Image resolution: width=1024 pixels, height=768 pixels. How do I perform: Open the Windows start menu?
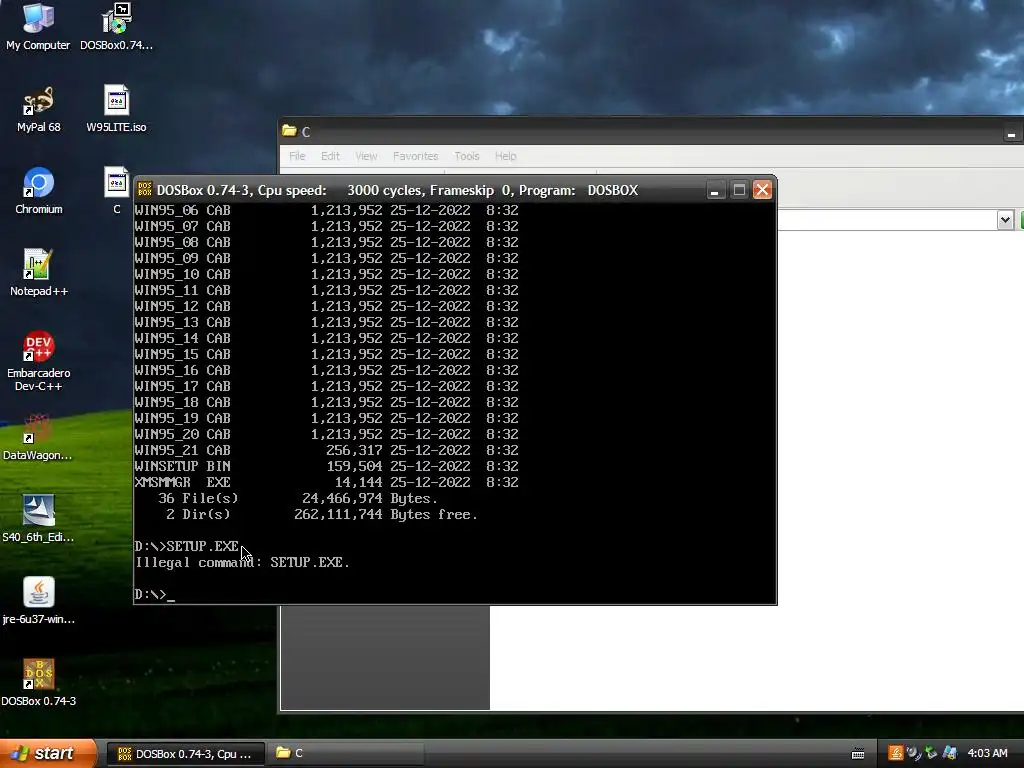[49, 753]
